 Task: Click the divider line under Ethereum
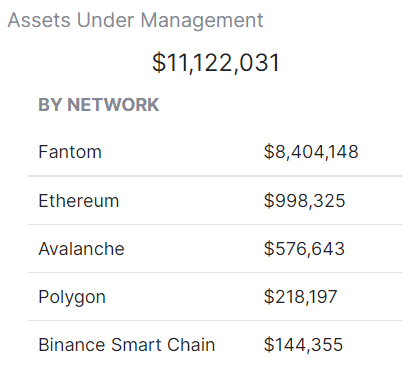215,224
